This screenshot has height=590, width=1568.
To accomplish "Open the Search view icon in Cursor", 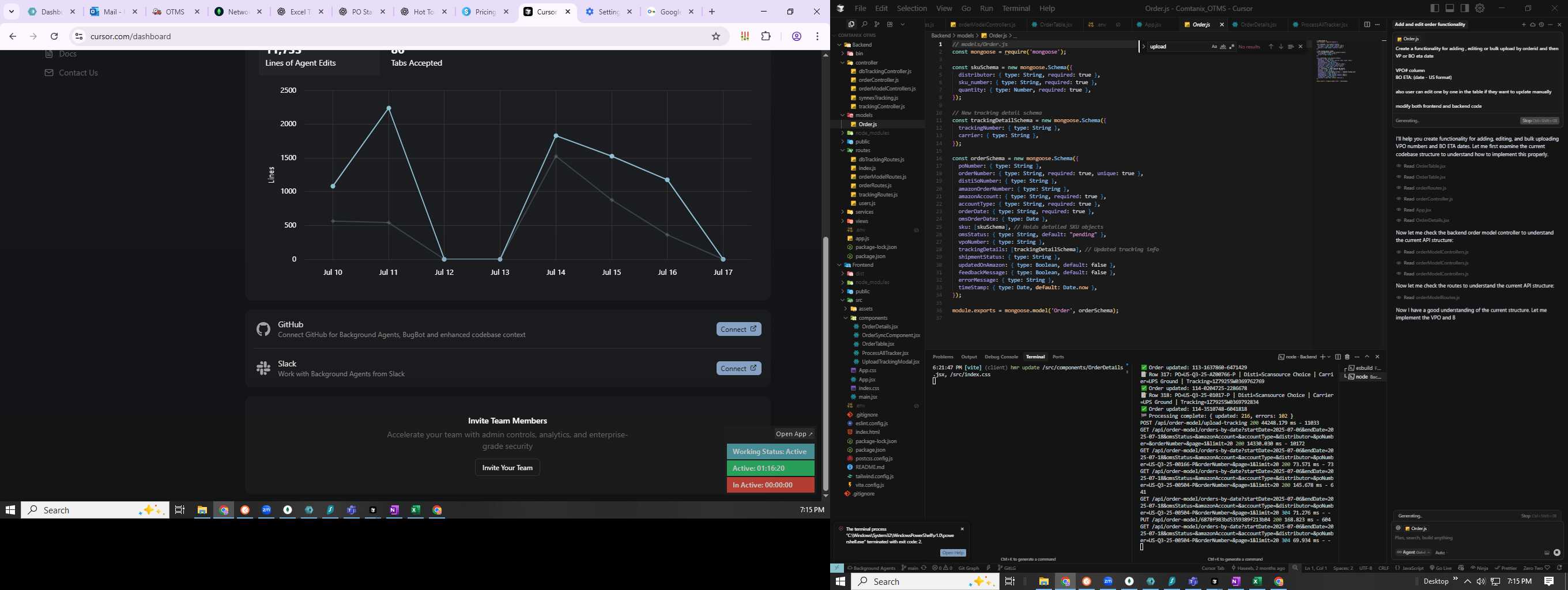I will [864, 24].
